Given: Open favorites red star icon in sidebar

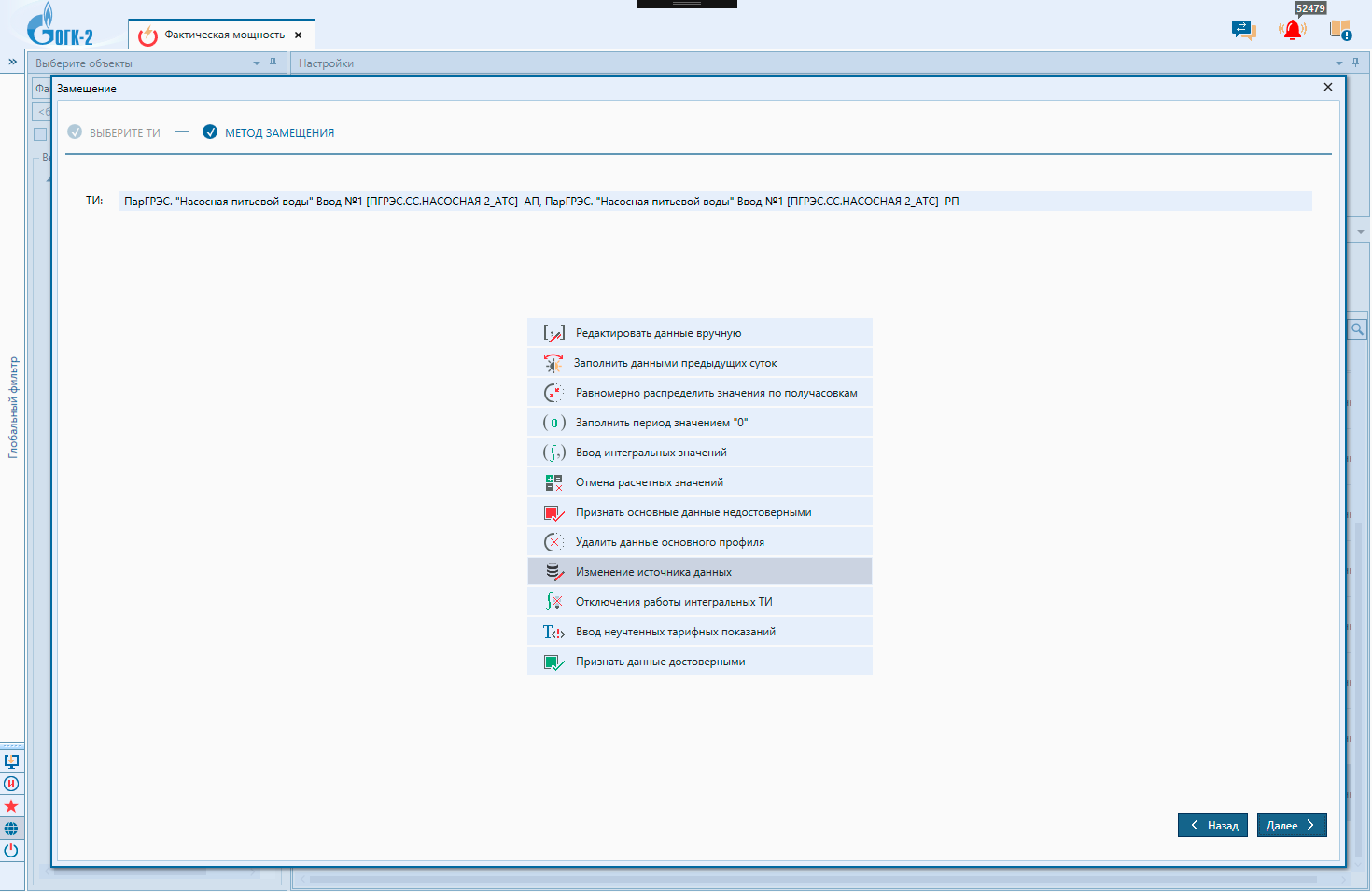Looking at the screenshot, I should [x=11, y=806].
